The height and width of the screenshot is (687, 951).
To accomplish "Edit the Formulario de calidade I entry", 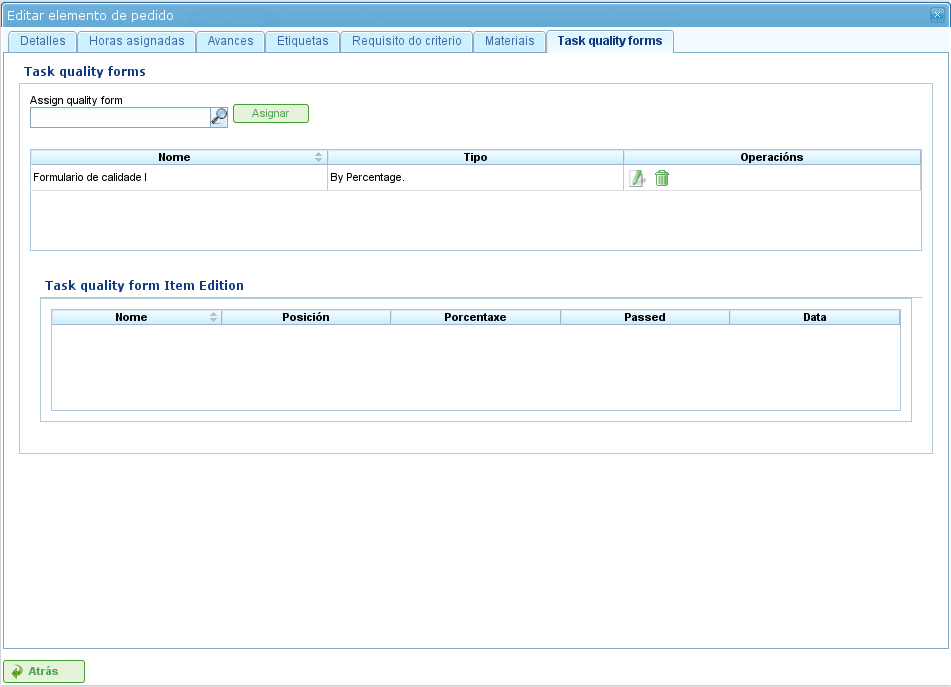I will tap(636, 178).
